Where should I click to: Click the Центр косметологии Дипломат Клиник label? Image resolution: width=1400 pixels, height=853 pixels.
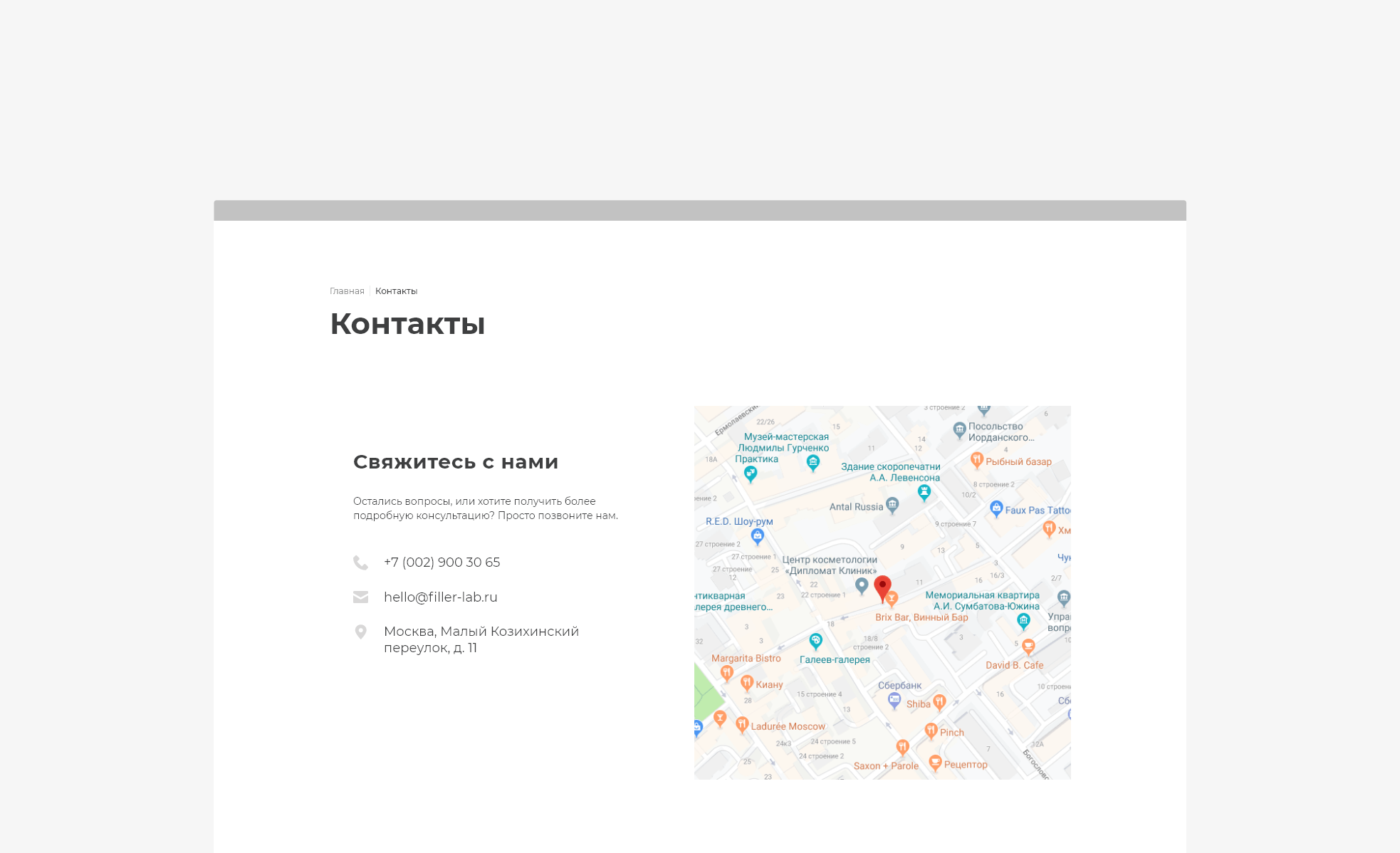[830, 565]
